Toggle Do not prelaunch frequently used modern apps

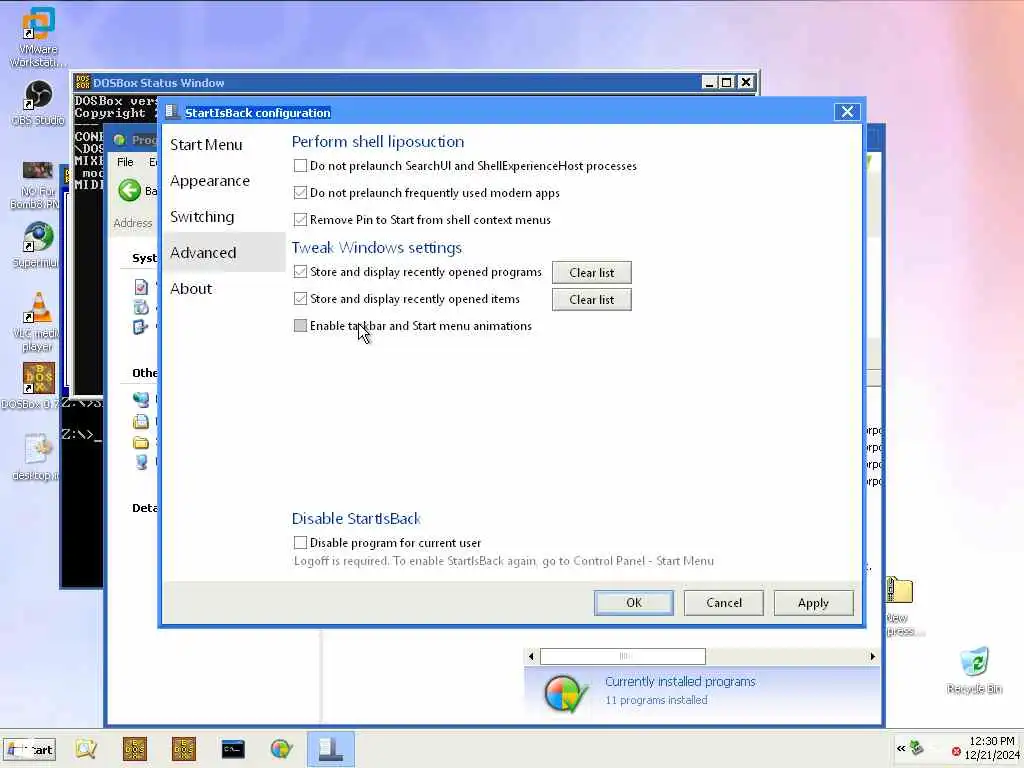300,193
